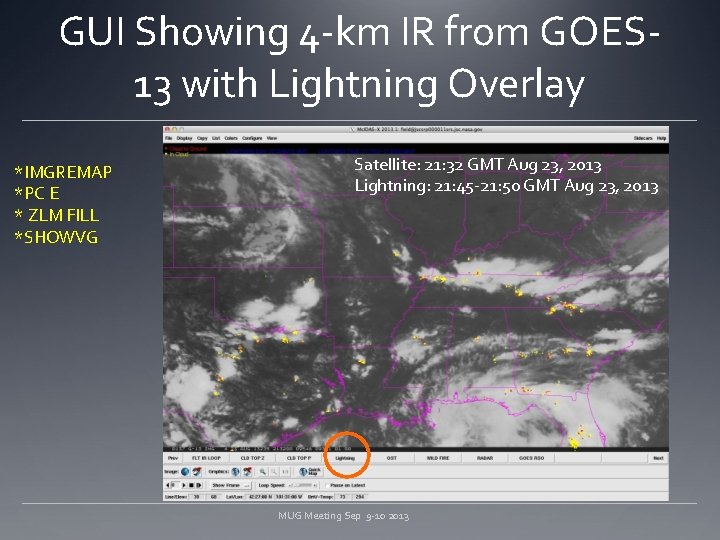720x540 pixels.
Task: Step forward one frame with the last loop control button
Action: (199, 485)
